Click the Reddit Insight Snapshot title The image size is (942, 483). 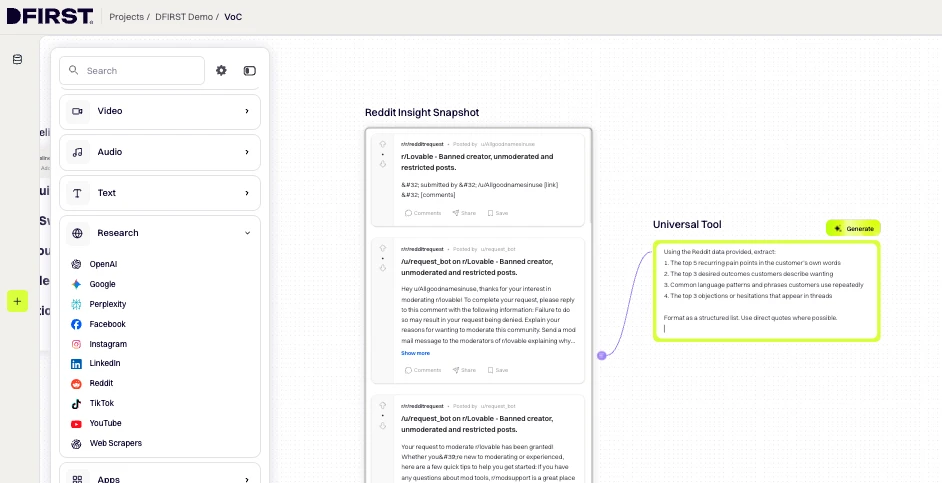(x=422, y=113)
